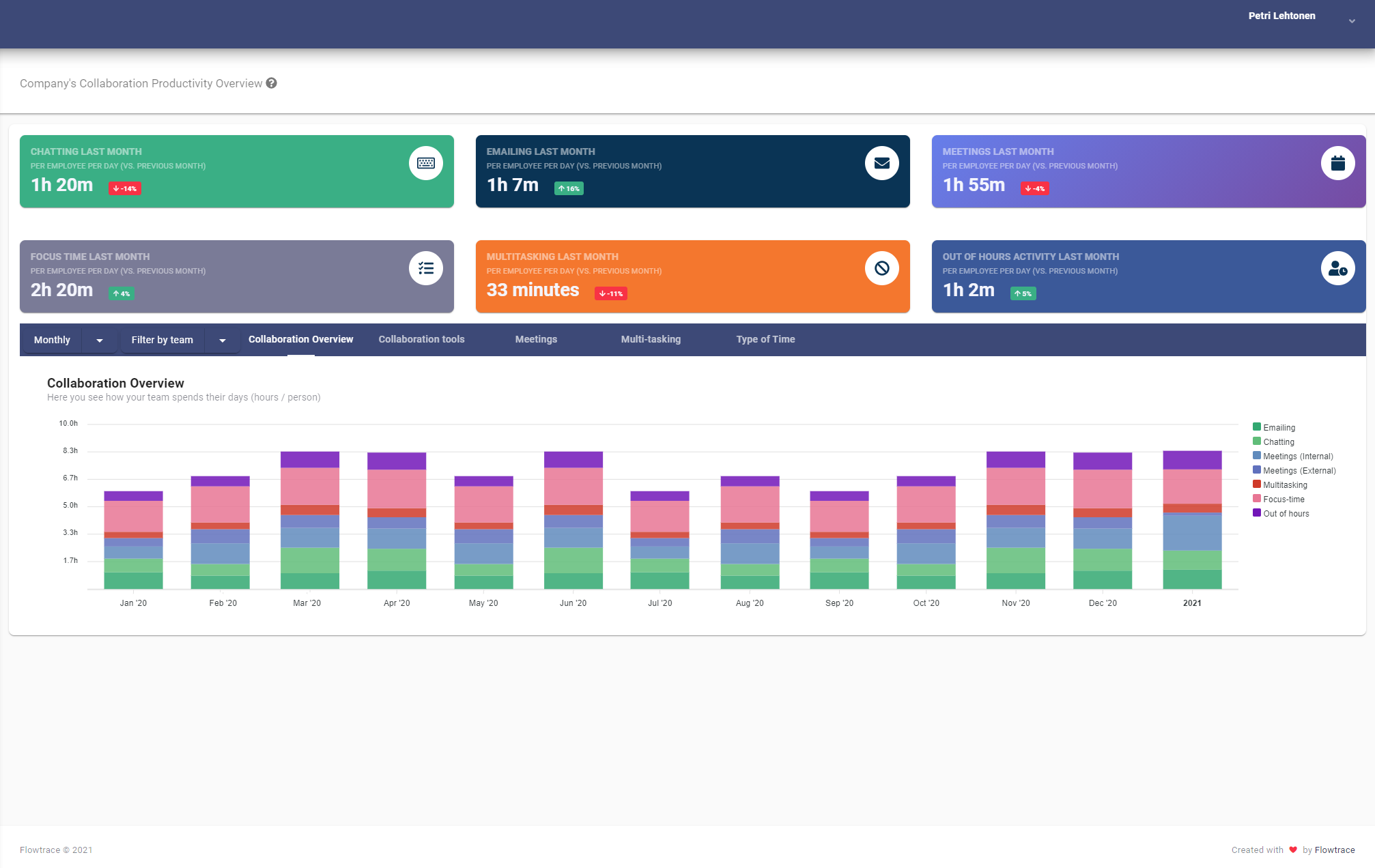1375x868 pixels.
Task: Open the Flowtrace link in footer
Action: coord(1335,850)
